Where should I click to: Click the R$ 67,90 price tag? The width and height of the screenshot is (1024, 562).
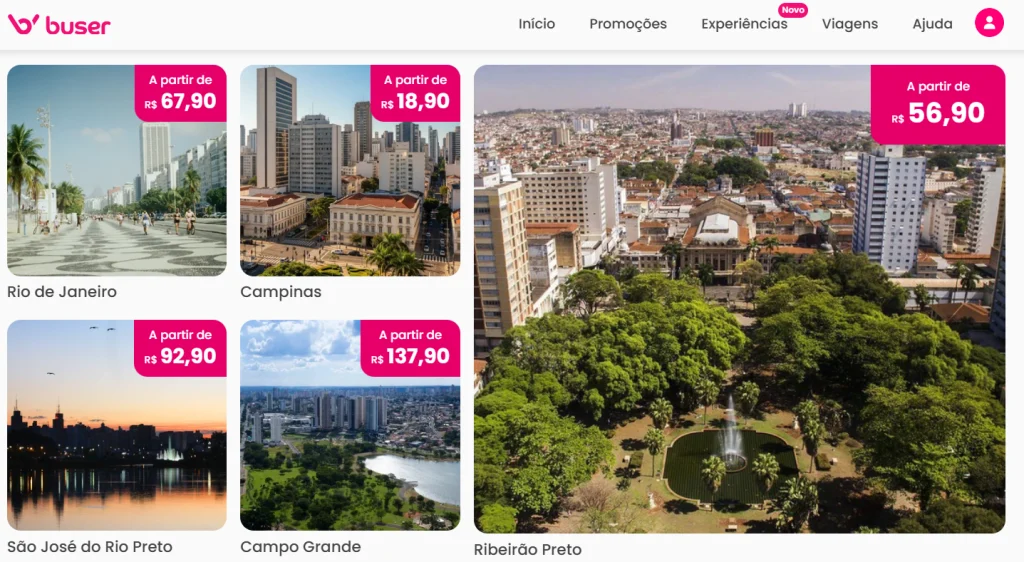tap(181, 93)
